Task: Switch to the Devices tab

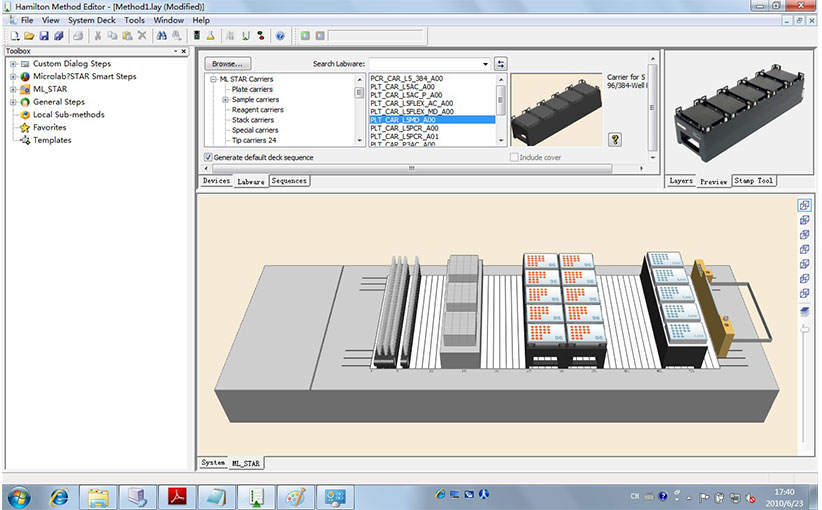Action: pos(217,181)
